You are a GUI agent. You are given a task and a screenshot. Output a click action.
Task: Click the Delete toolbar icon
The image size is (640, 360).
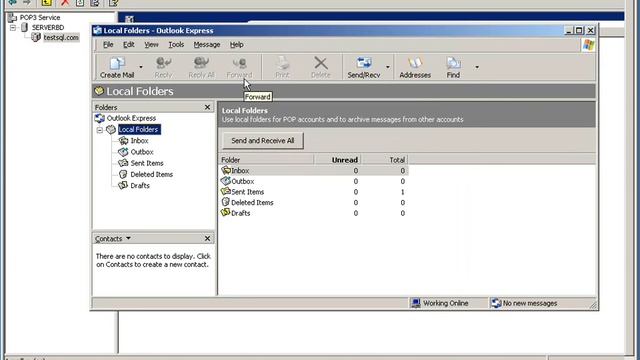[x=321, y=67]
